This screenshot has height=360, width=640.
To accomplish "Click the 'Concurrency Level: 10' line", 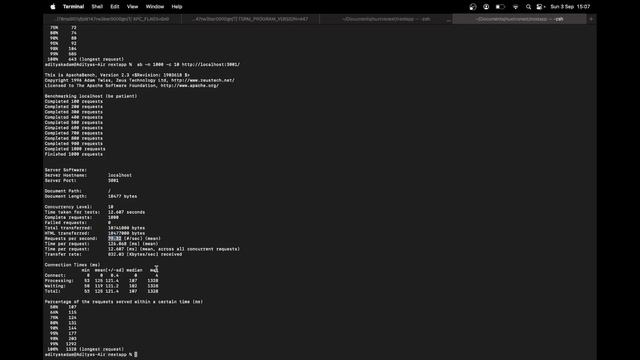I will click(79, 207).
